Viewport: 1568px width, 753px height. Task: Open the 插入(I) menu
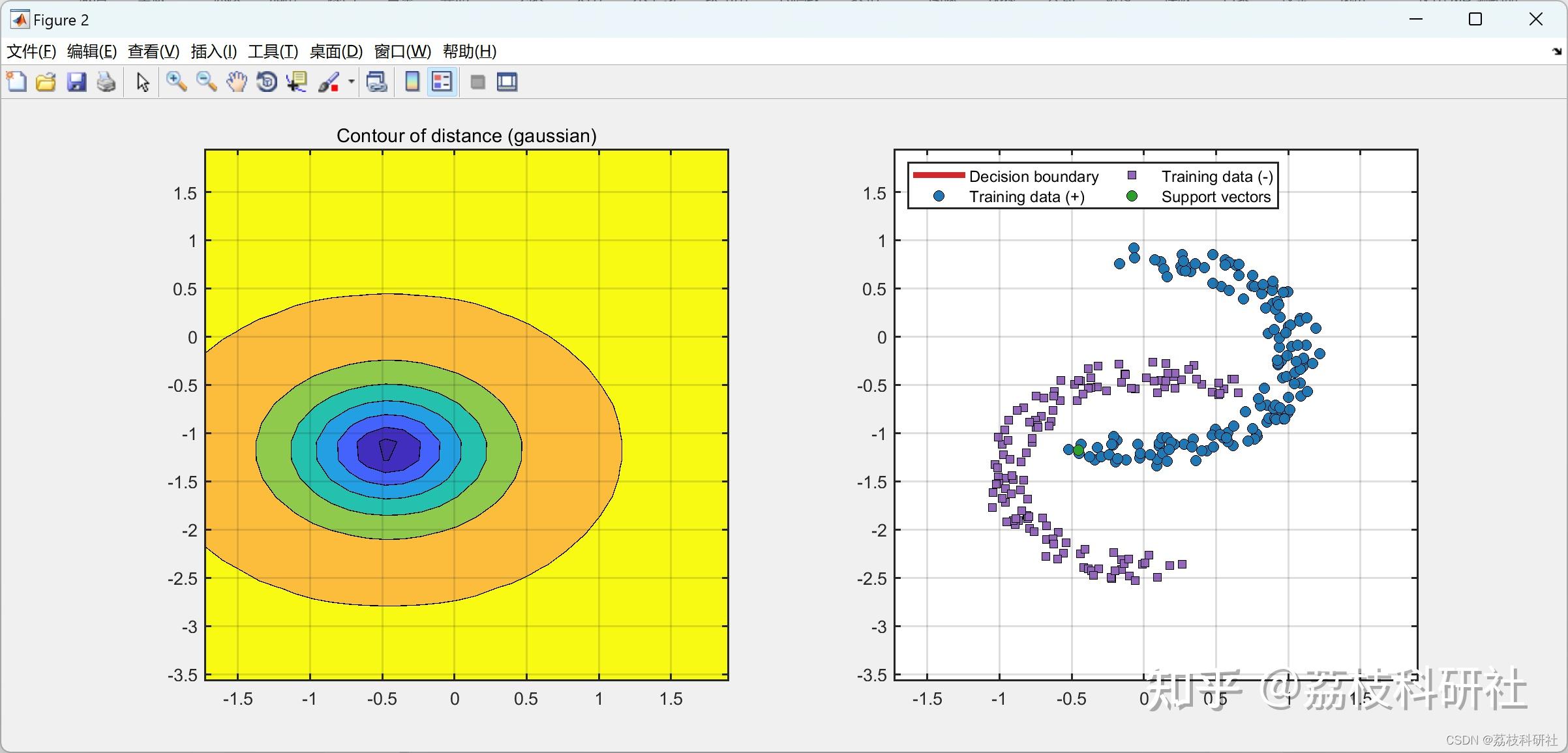(x=213, y=52)
